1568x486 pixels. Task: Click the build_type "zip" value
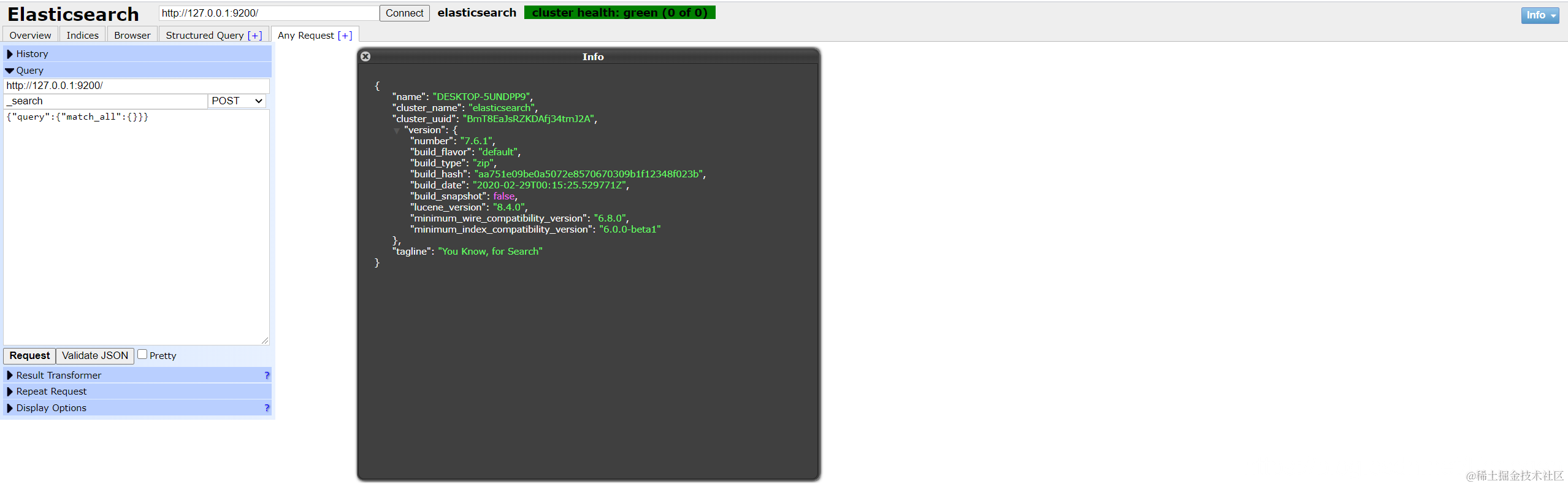483,163
